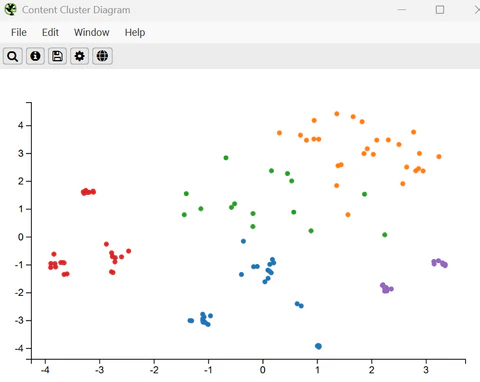Select the isolated green dot near y=3
Screen dimensions: 480x382
(x=226, y=158)
